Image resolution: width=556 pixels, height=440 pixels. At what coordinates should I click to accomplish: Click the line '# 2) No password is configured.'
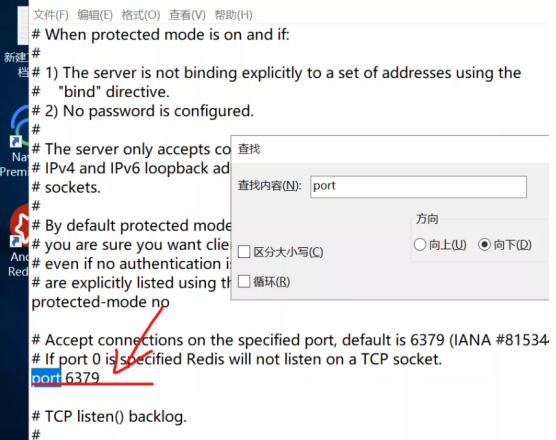click(x=143, y=111)
